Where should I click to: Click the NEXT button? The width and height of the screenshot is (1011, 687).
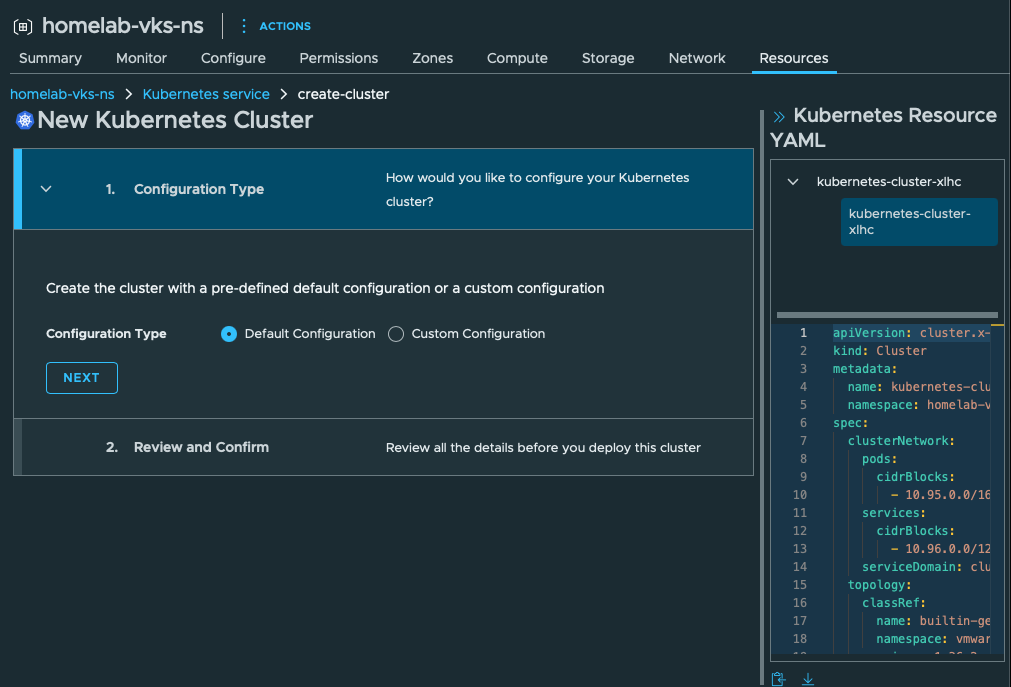pyautogui.click(x=82, y=377)
